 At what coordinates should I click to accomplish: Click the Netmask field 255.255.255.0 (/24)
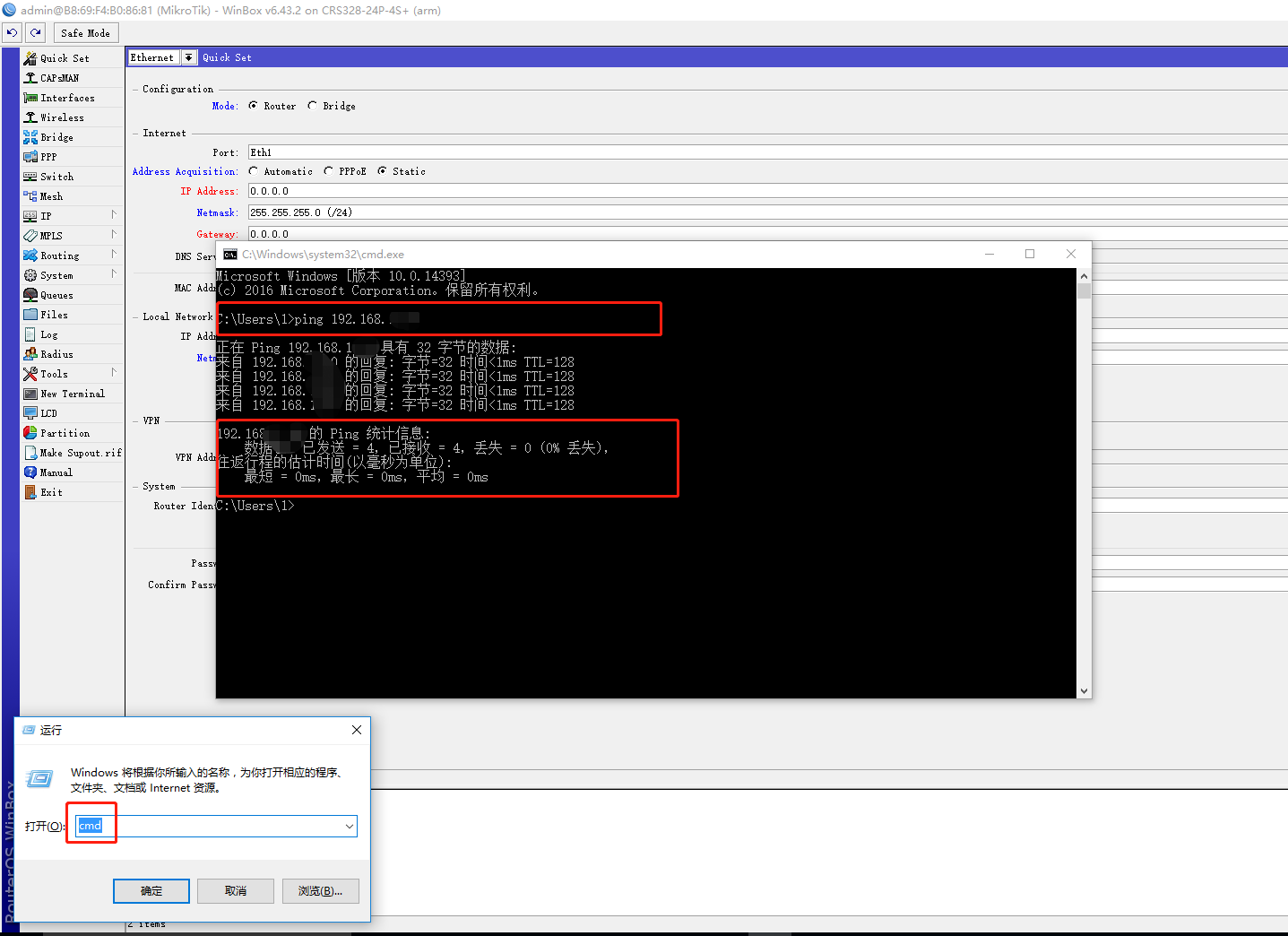pos(767,212)
